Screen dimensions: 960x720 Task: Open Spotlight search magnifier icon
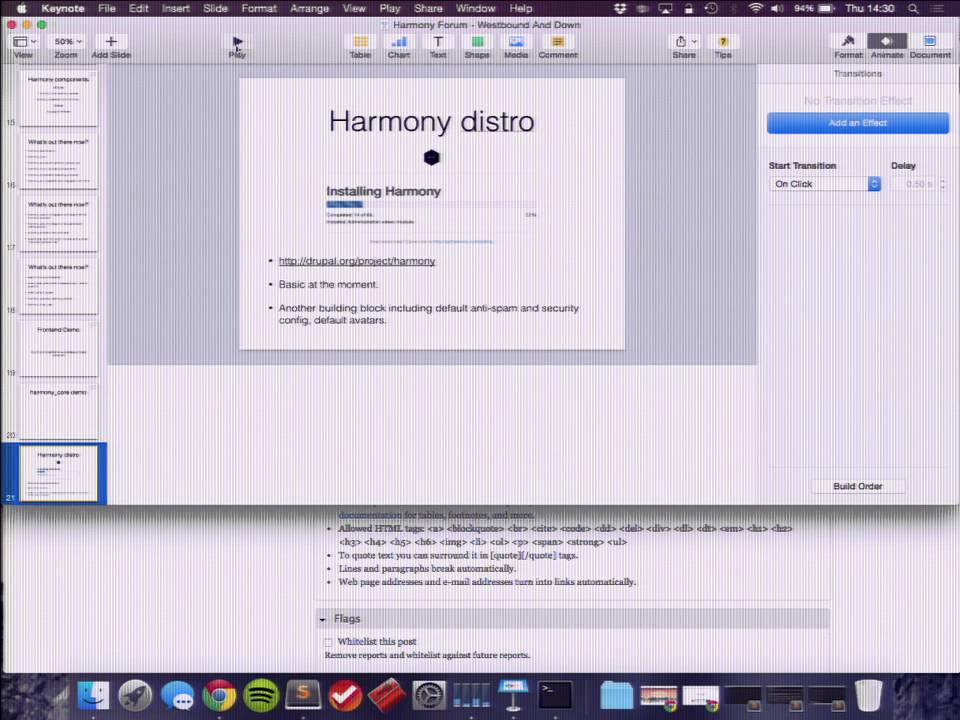click(913, 9)
